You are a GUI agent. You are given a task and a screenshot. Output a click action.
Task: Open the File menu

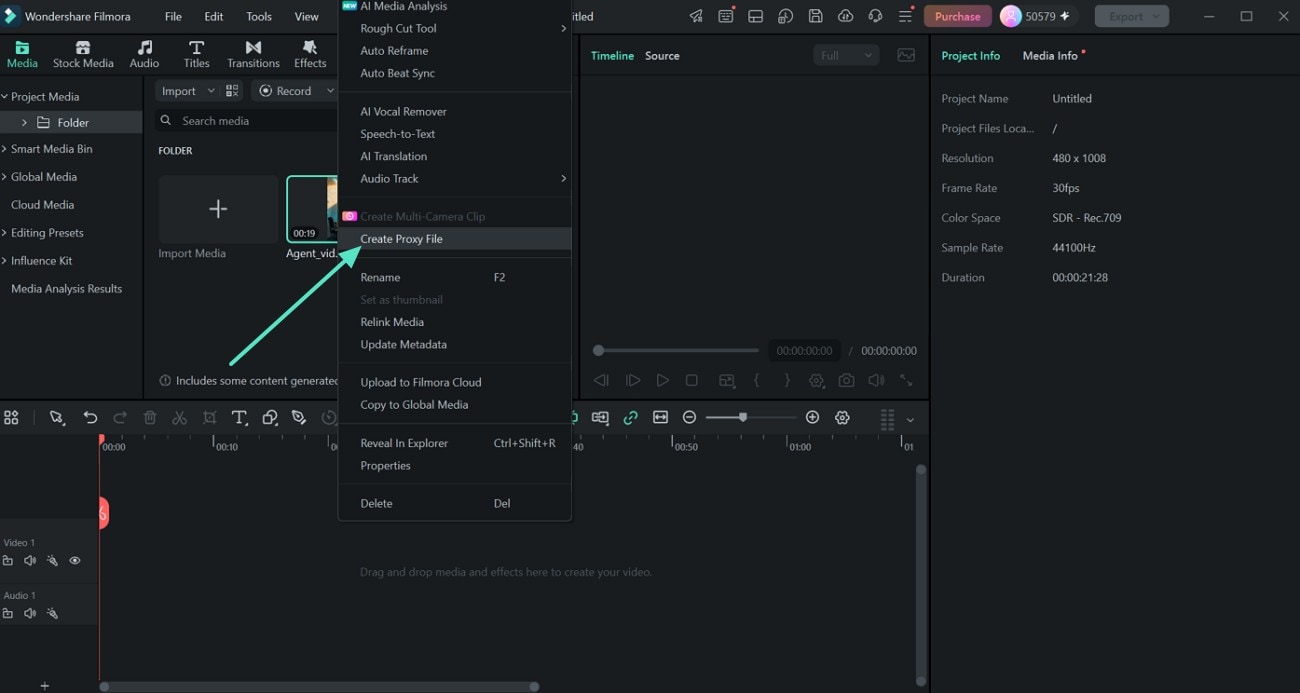(x=173, y=17)
